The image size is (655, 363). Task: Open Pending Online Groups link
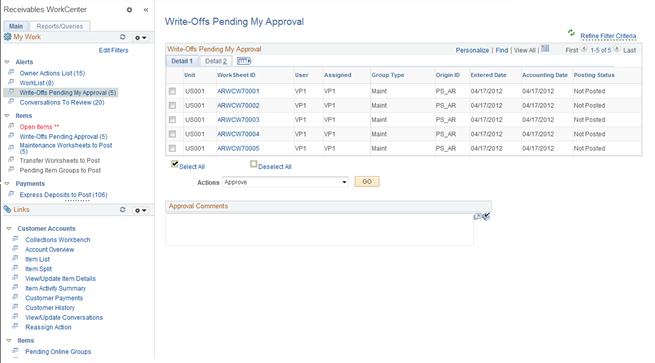tap(58, 352)
